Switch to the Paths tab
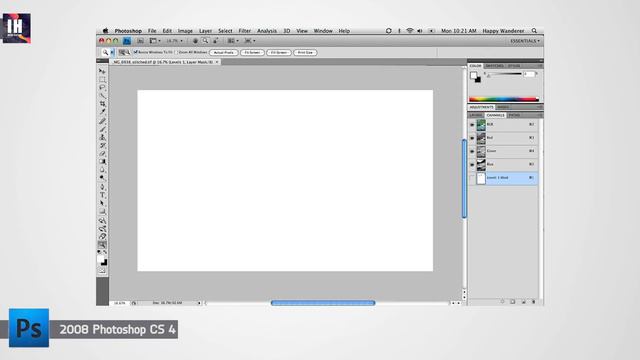640x360 pixels. pyautogui.click(x=514, y=115)
